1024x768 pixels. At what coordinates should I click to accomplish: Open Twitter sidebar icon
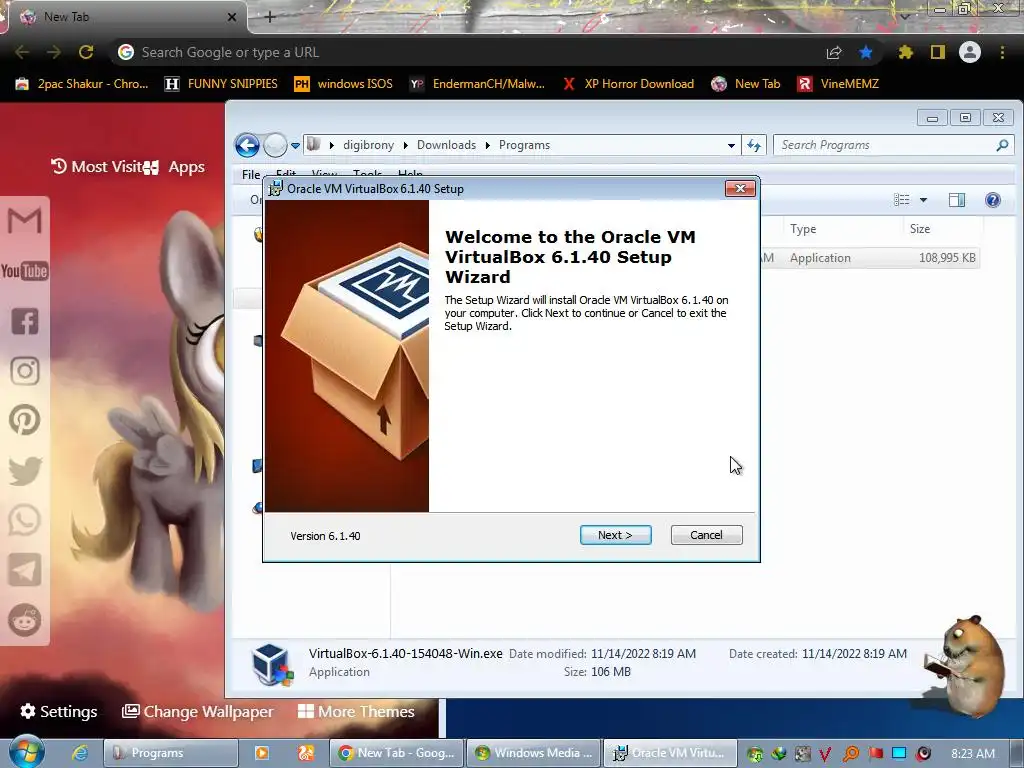pyautogui.click(x=25, y=471)
